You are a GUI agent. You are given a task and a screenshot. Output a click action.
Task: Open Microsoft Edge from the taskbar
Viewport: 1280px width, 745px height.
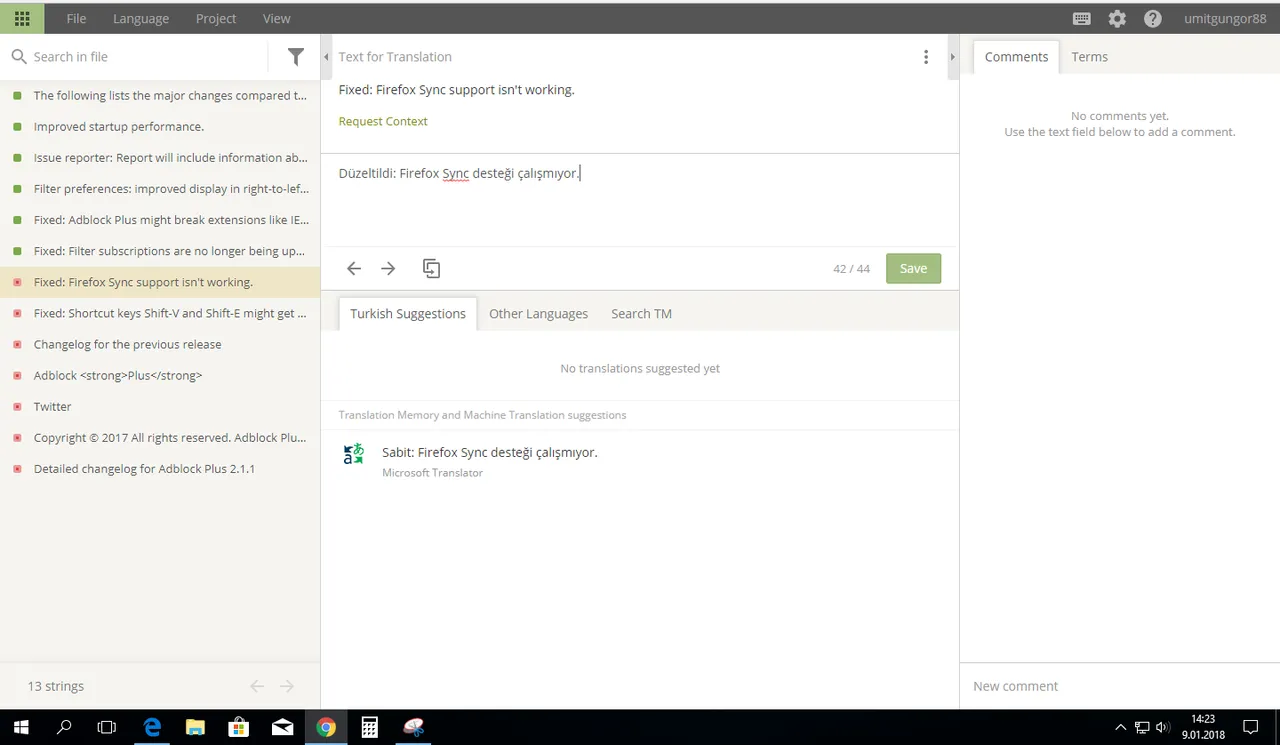(x=152, y=727)
